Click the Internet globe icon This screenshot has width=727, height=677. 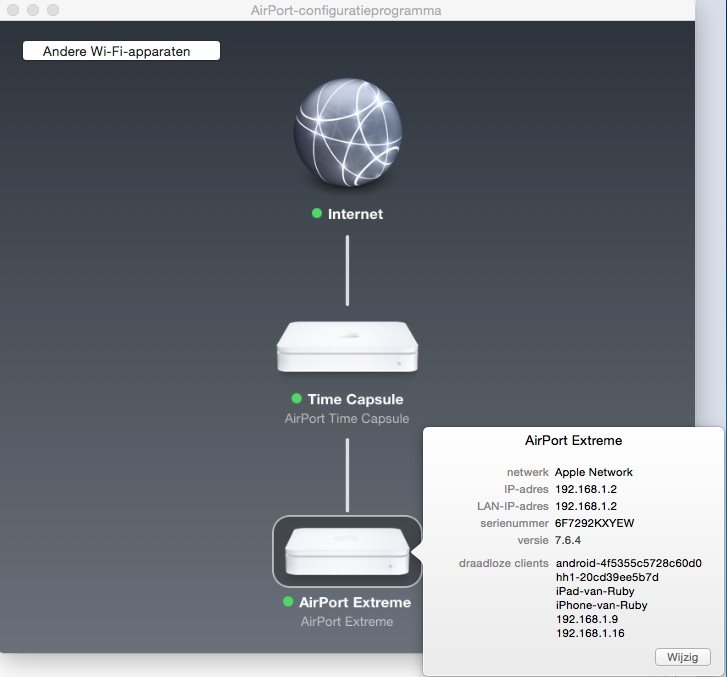pyautogui.click(x=347, y=131)
